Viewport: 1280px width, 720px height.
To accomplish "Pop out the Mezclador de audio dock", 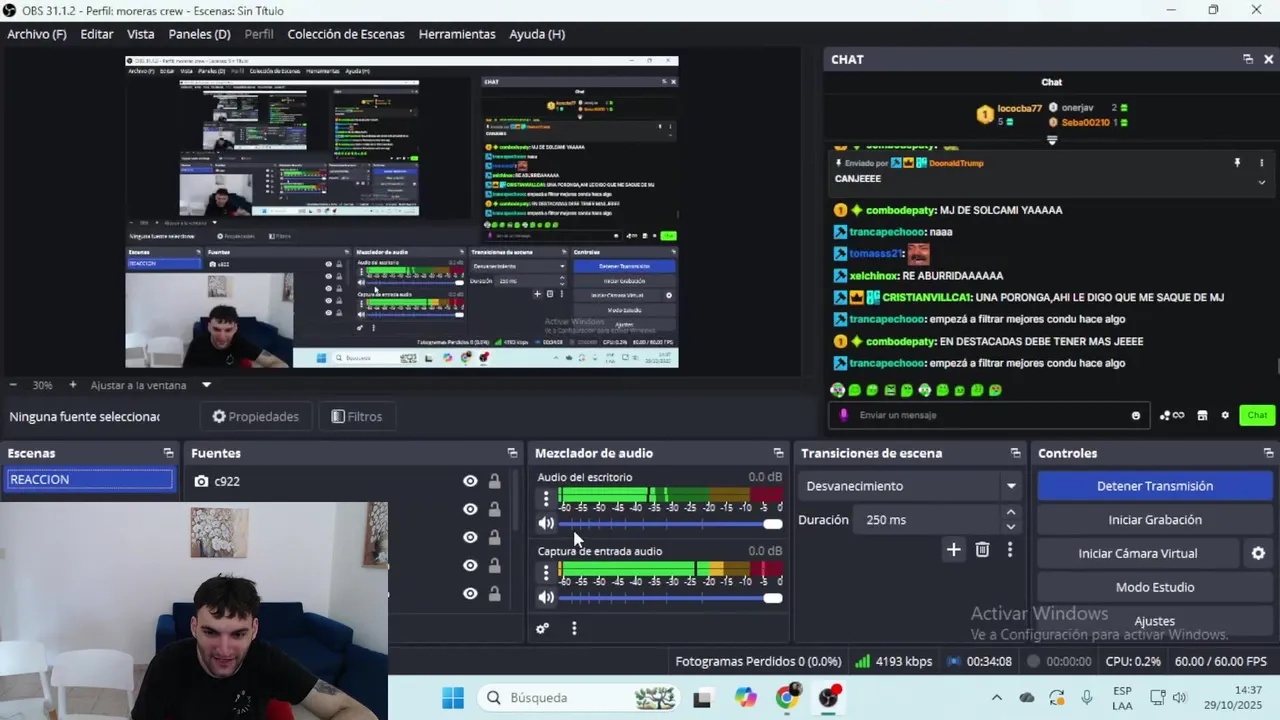I will [x=778, y=453].
